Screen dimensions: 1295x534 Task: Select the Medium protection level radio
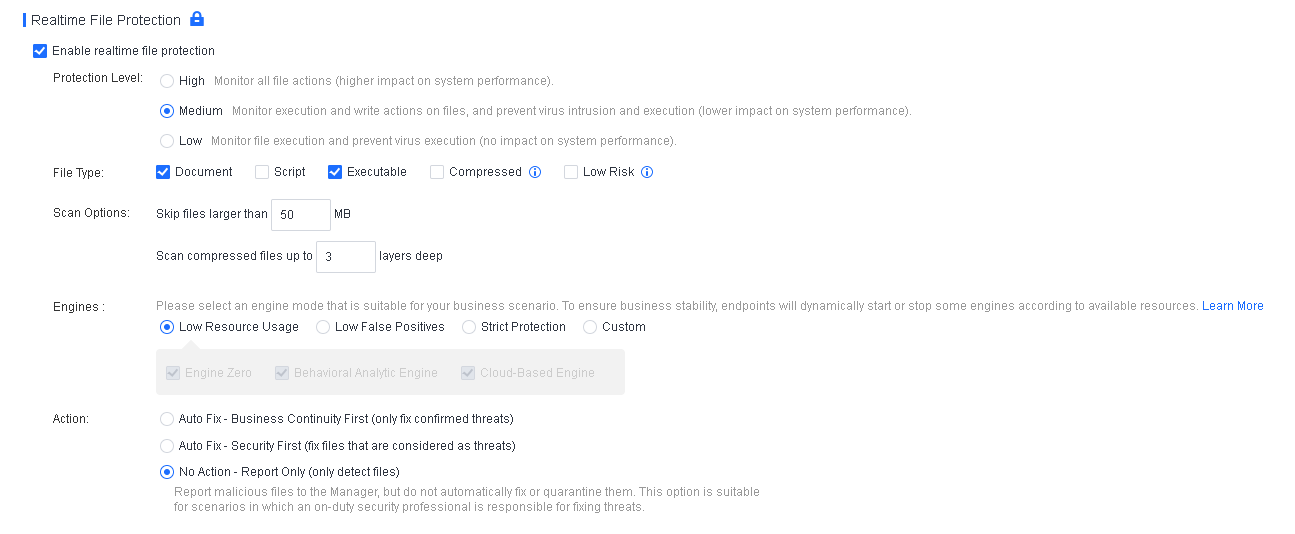[167, 111]
